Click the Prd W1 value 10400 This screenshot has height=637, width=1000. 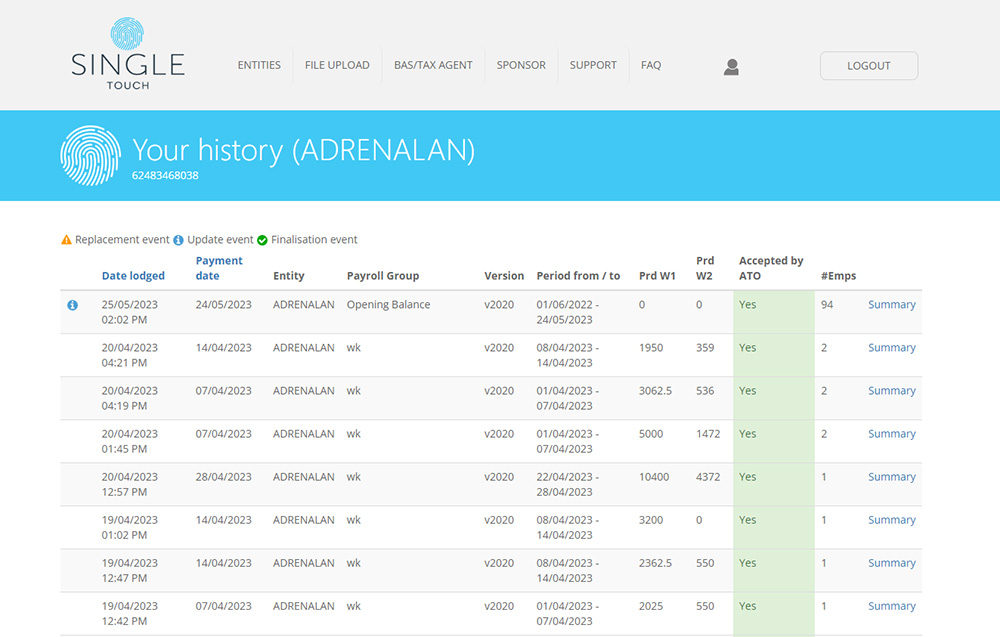coord(654,477)
